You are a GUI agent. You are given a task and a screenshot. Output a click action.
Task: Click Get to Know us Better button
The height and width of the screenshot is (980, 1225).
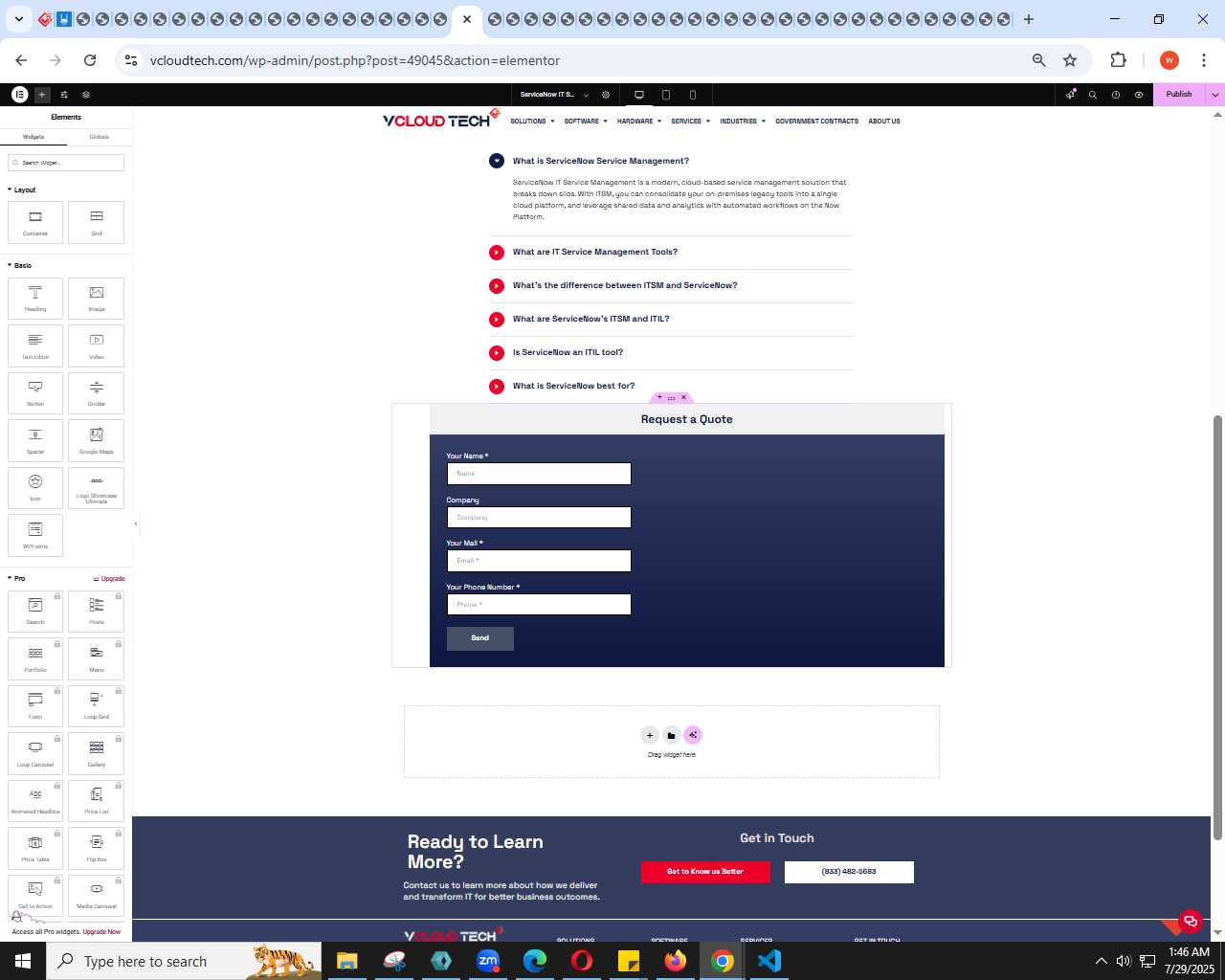pyautogui.click(x=705, y=872)
